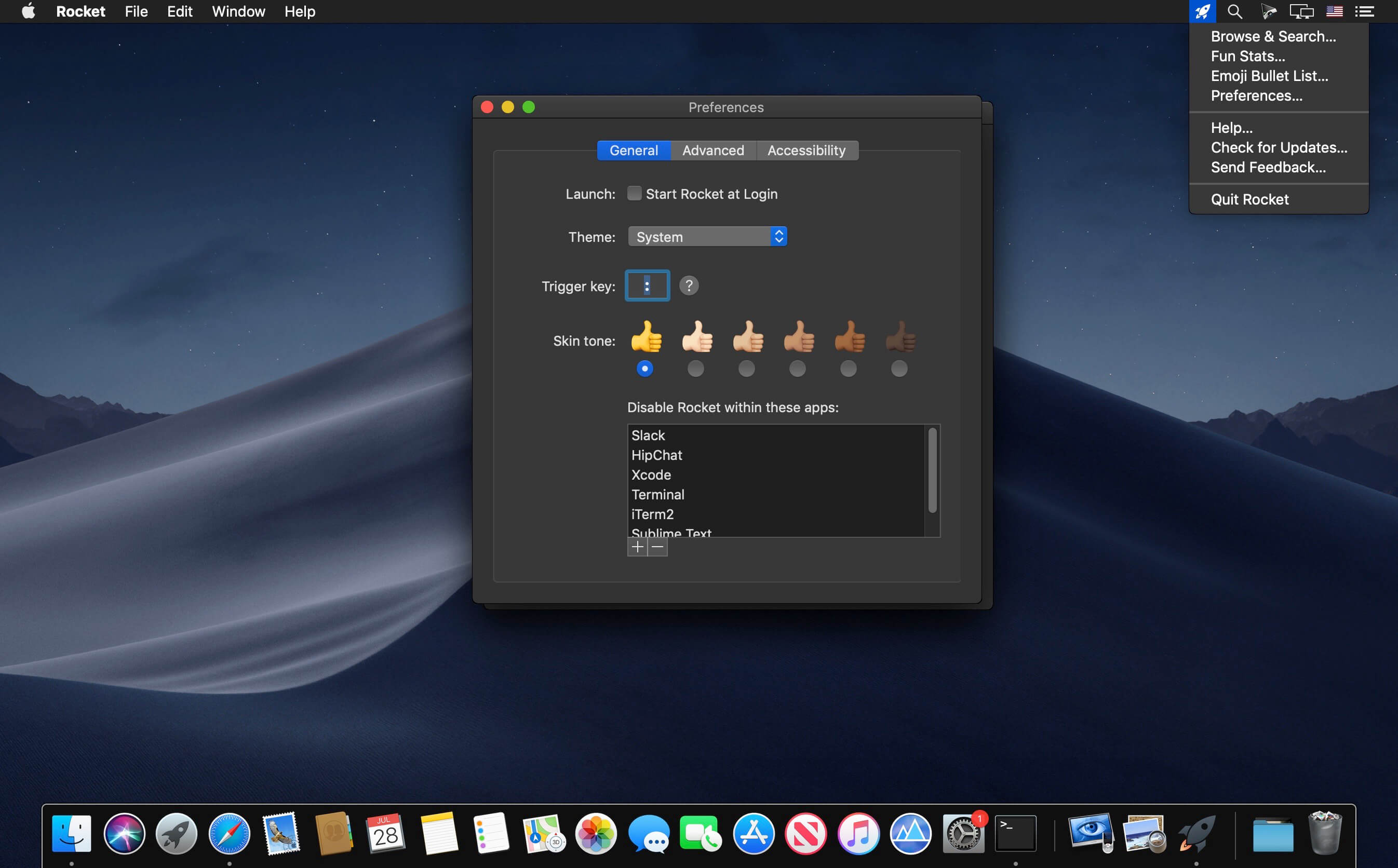This screenshot has height=868, width=1398.
Task: Click the disabled apps list scrollbar
Action: coord(932,470)
